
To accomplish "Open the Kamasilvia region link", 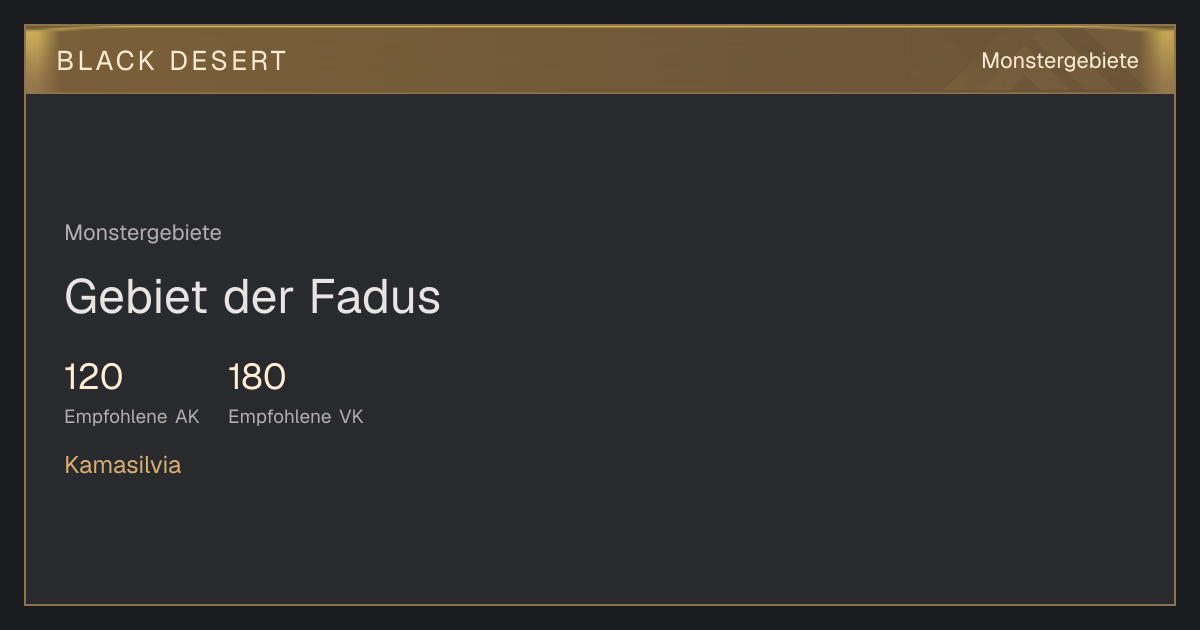I will point(123,465).
